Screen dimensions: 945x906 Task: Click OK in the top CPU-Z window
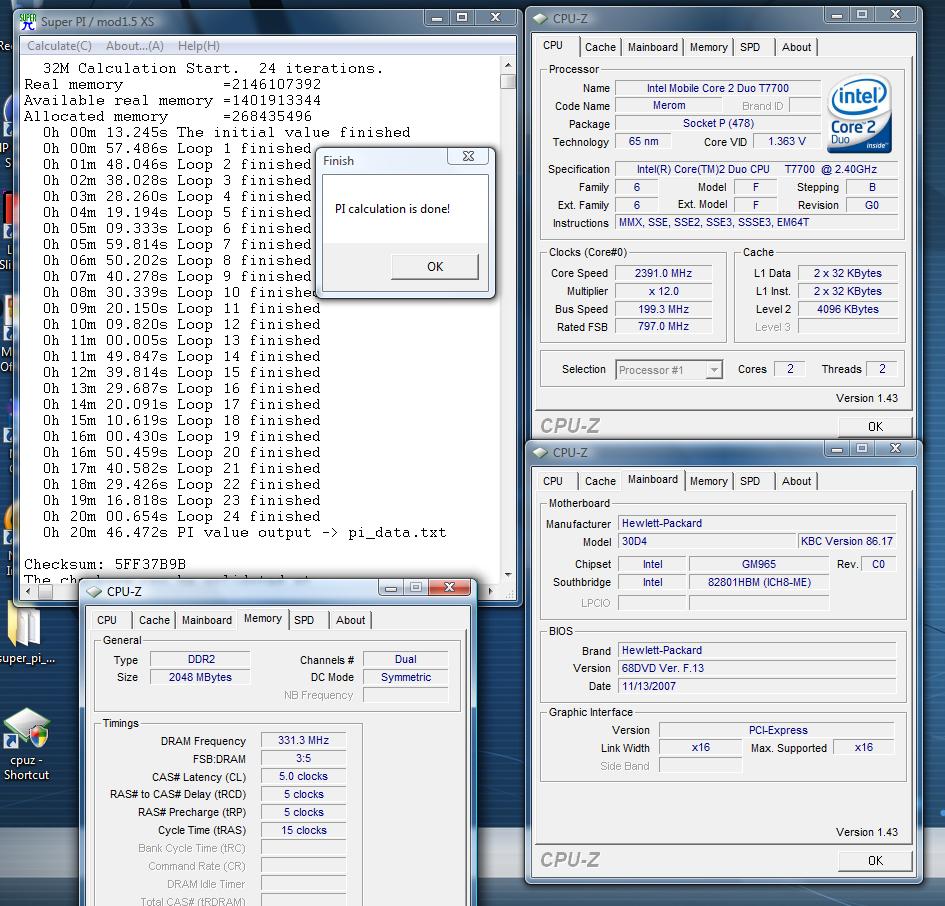tap(875, 427)
